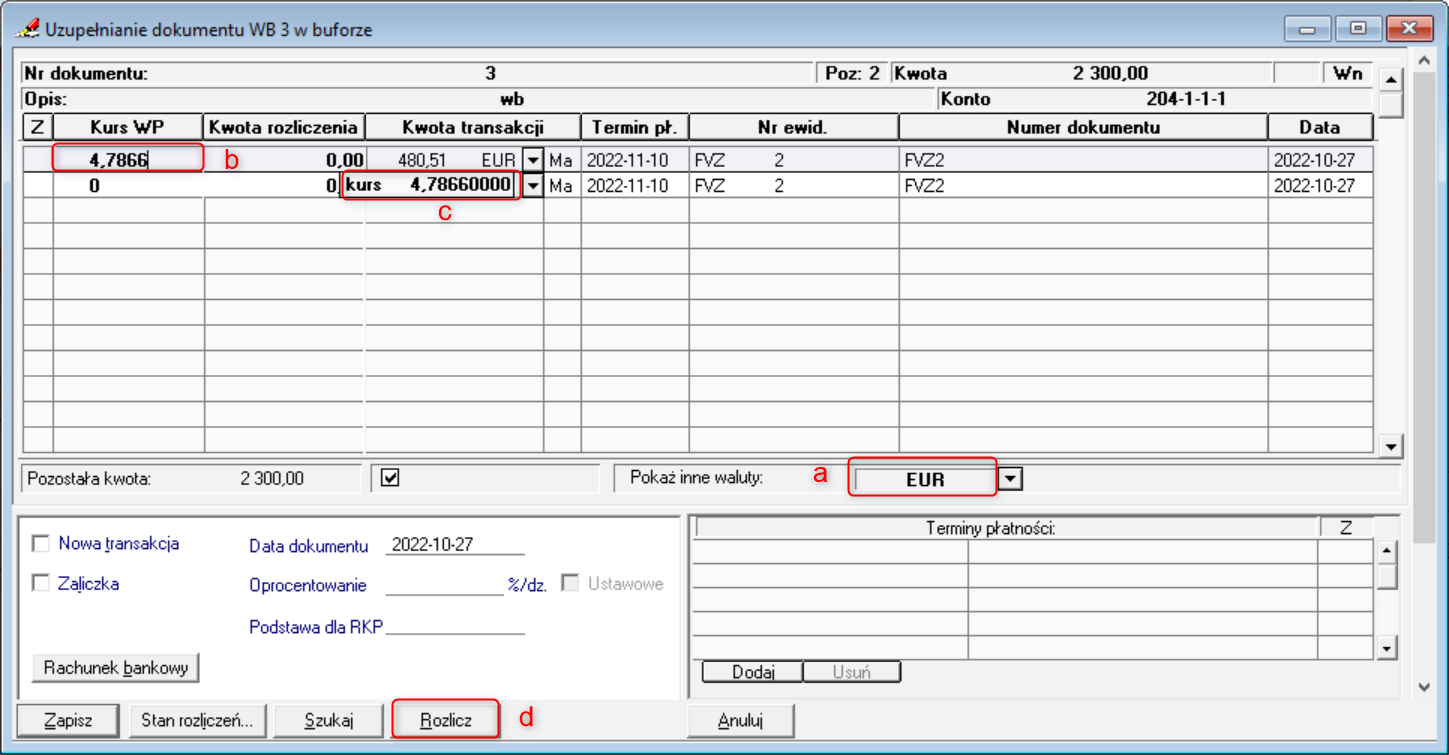Click the Data column header
The height and width of the screenshot is (755, 1449).
[1320, 127]
